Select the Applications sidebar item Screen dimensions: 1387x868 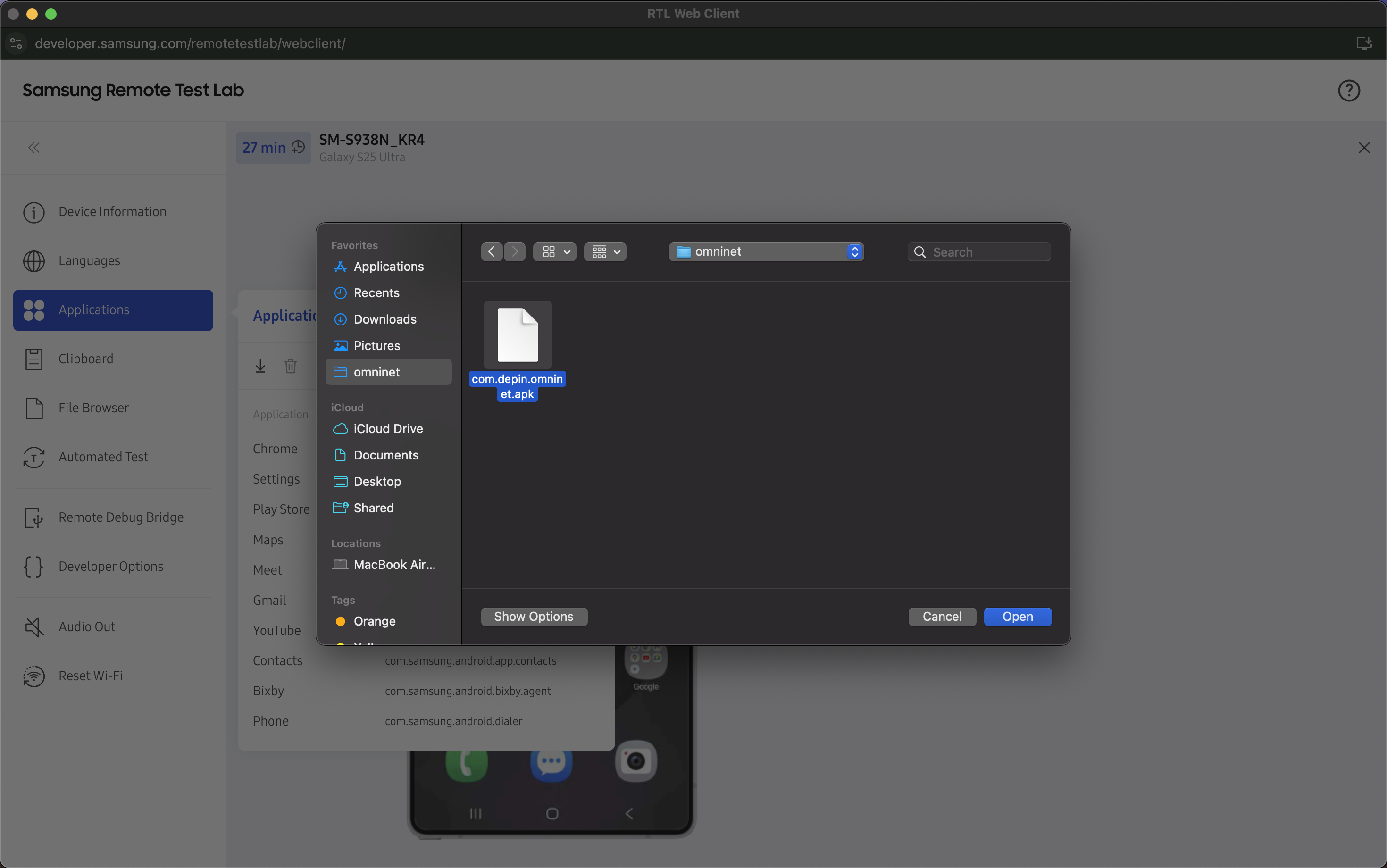[x=113, y=310]
